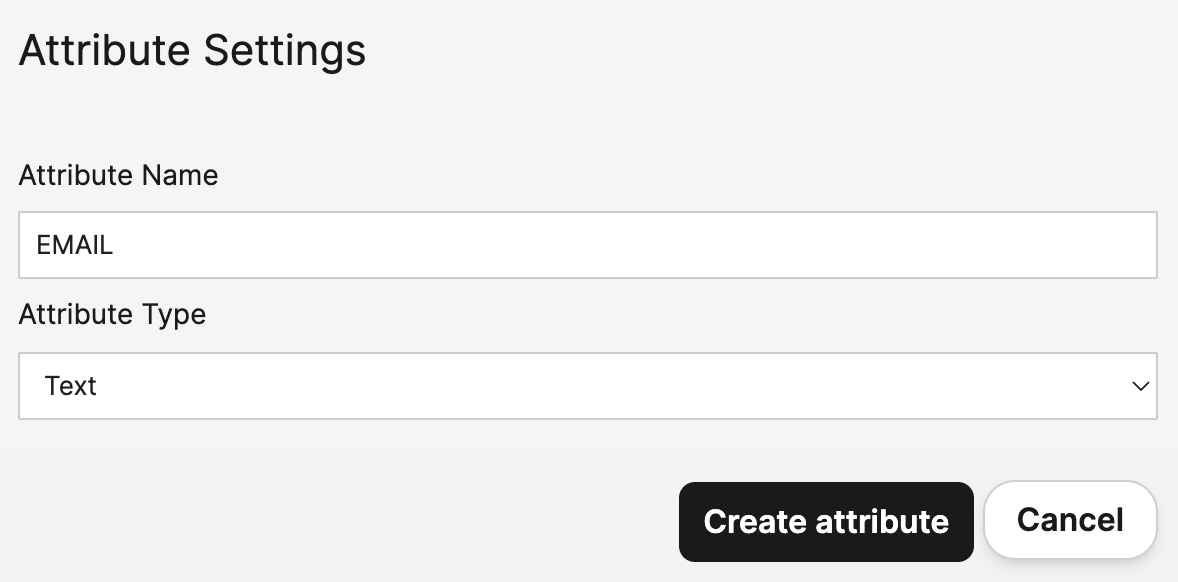Image resolution: width=1178 pixels, height=582 pixels.
Task: Focus the Attribute Name input field
Action: coord(587,245)
